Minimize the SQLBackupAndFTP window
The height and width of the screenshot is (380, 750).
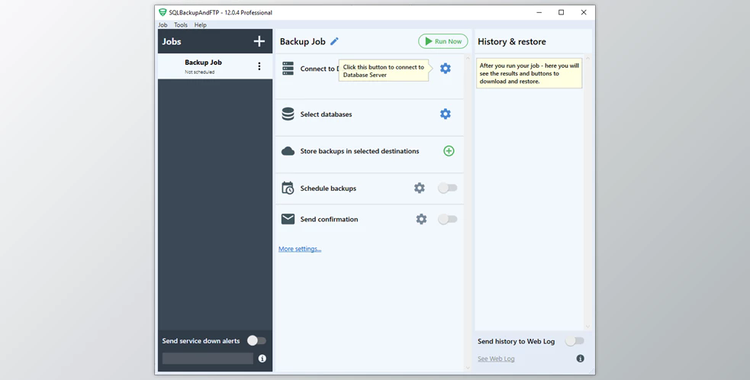click(539, 12)
